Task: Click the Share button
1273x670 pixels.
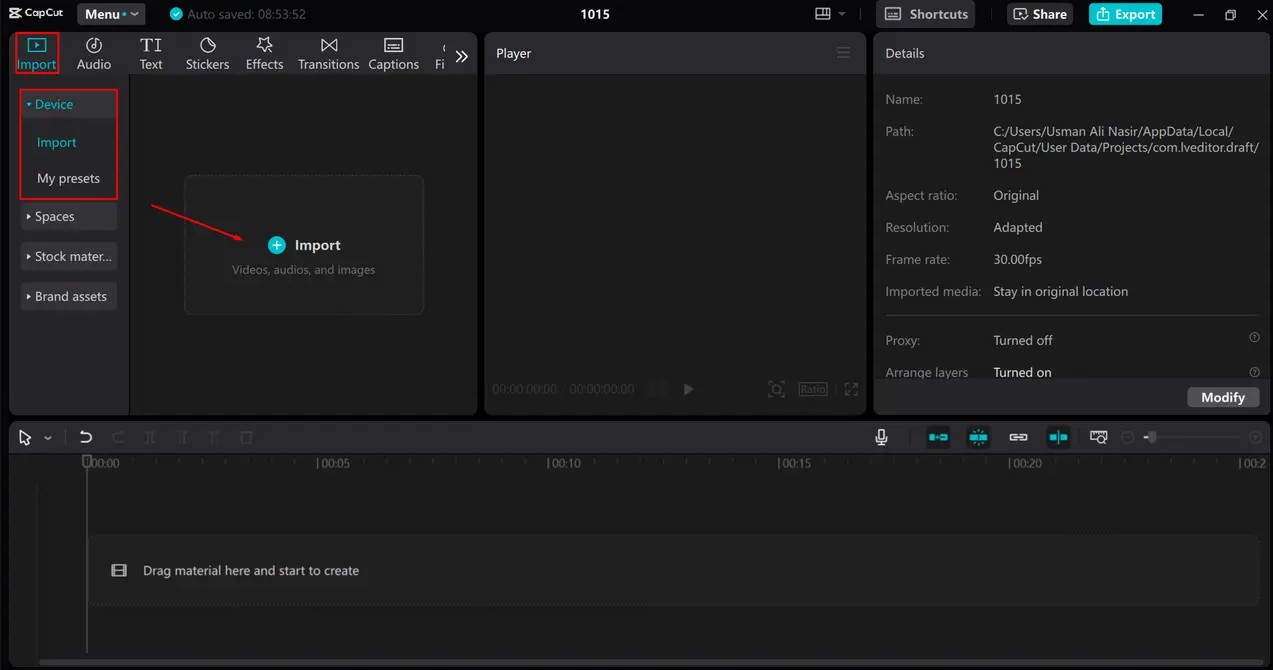Action: pyautogui.click(x=1040, y=14)
